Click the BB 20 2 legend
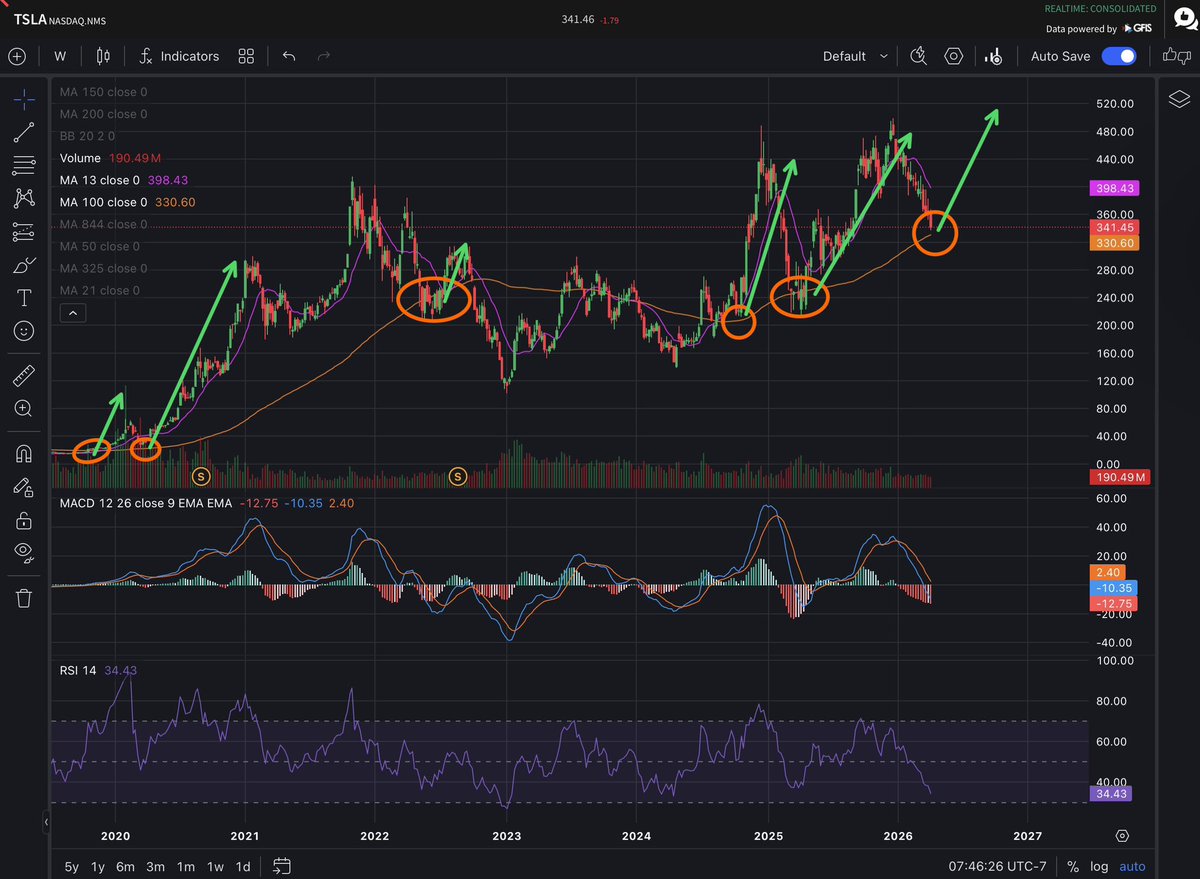 (x=88, y=136)
